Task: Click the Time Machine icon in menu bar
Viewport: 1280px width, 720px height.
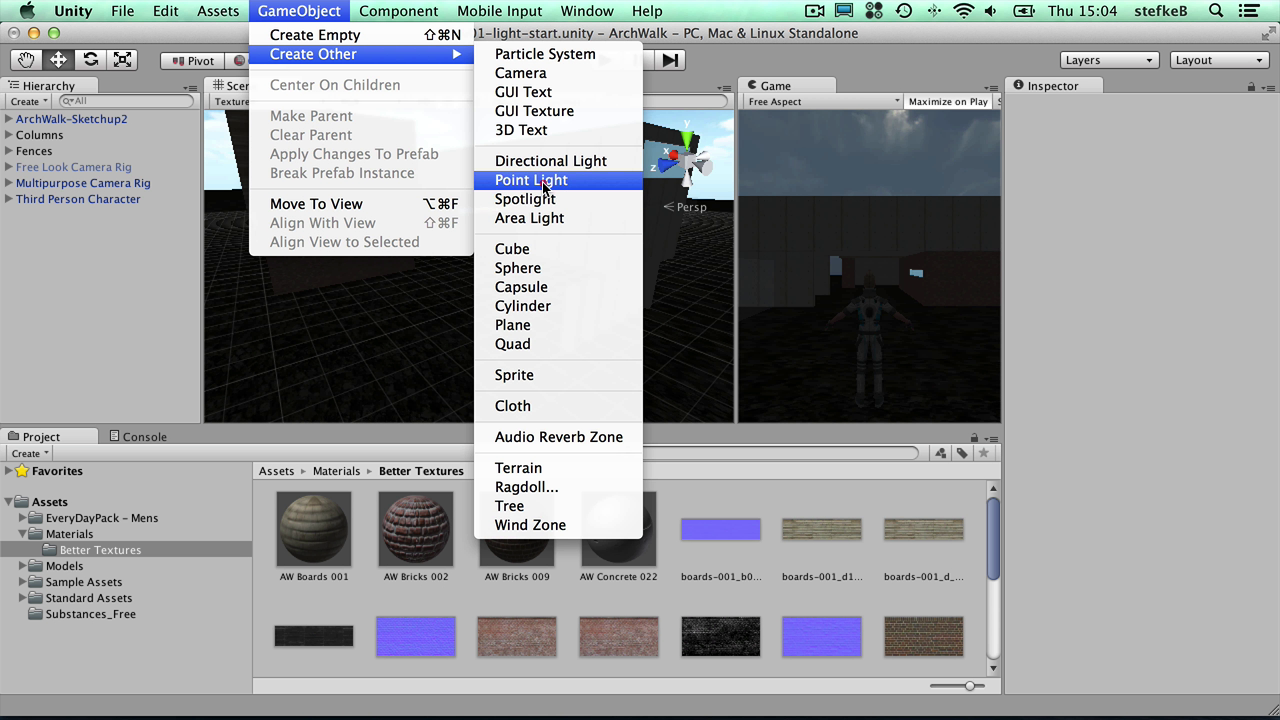Action: (x=904, y=11)
